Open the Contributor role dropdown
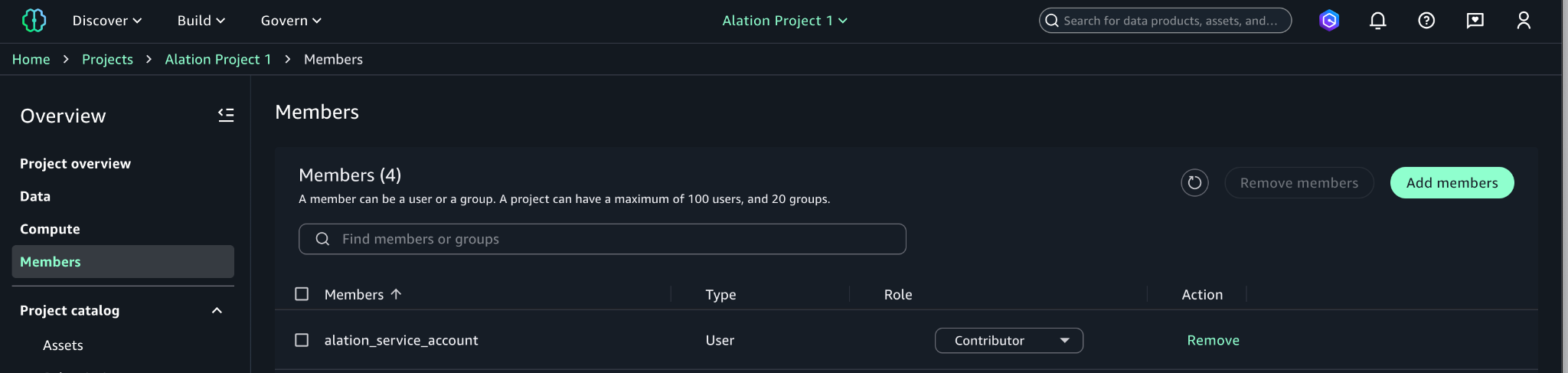The height and width of the screenshot is (373, 1568). [1009, 341]
